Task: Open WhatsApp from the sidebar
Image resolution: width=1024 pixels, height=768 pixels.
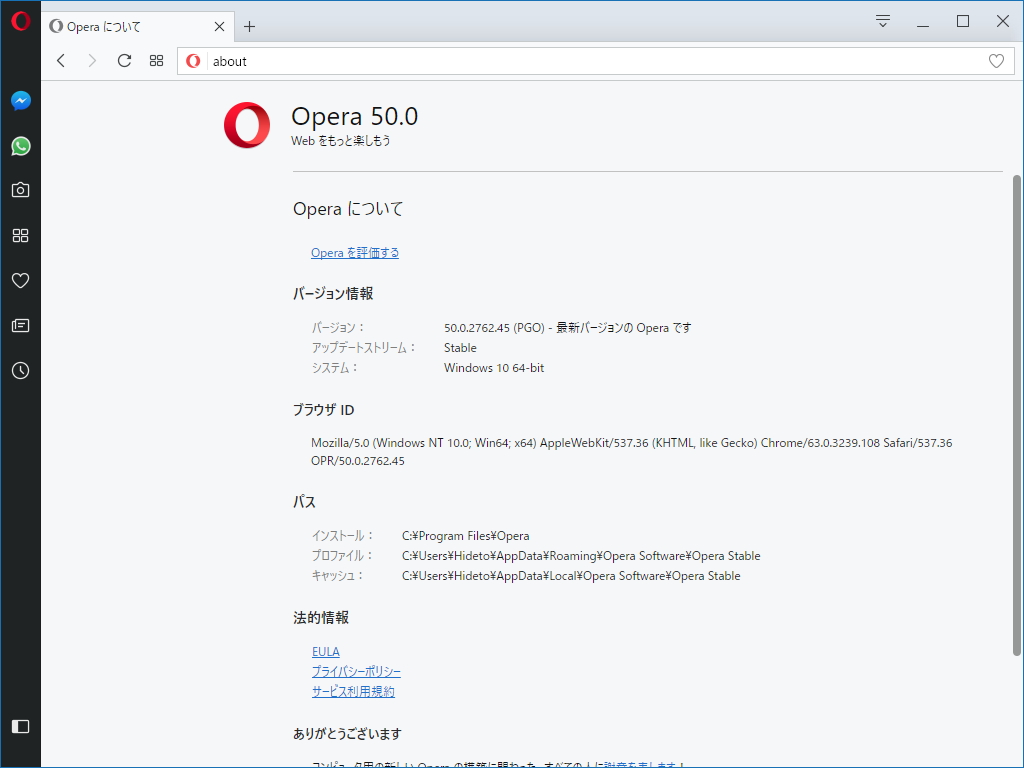Action: (x=20, y=145)
